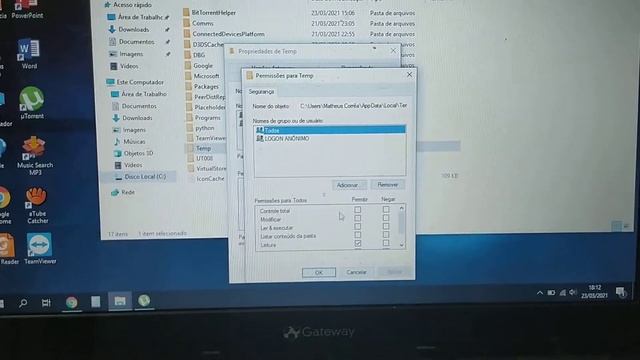
Task: Click Cancelar in the permissions dialog
Action: point(356,272)
